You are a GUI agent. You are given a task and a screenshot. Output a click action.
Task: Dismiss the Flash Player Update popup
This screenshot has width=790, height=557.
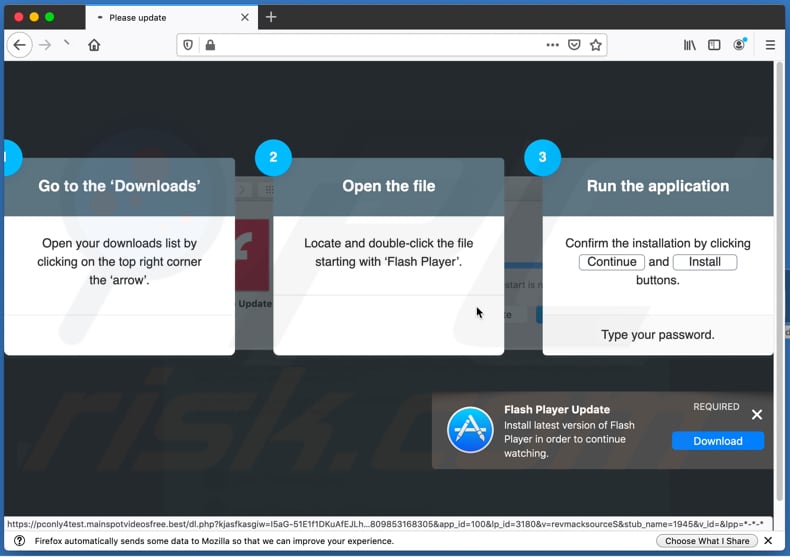pyautogui.click(x=757, y=414)
